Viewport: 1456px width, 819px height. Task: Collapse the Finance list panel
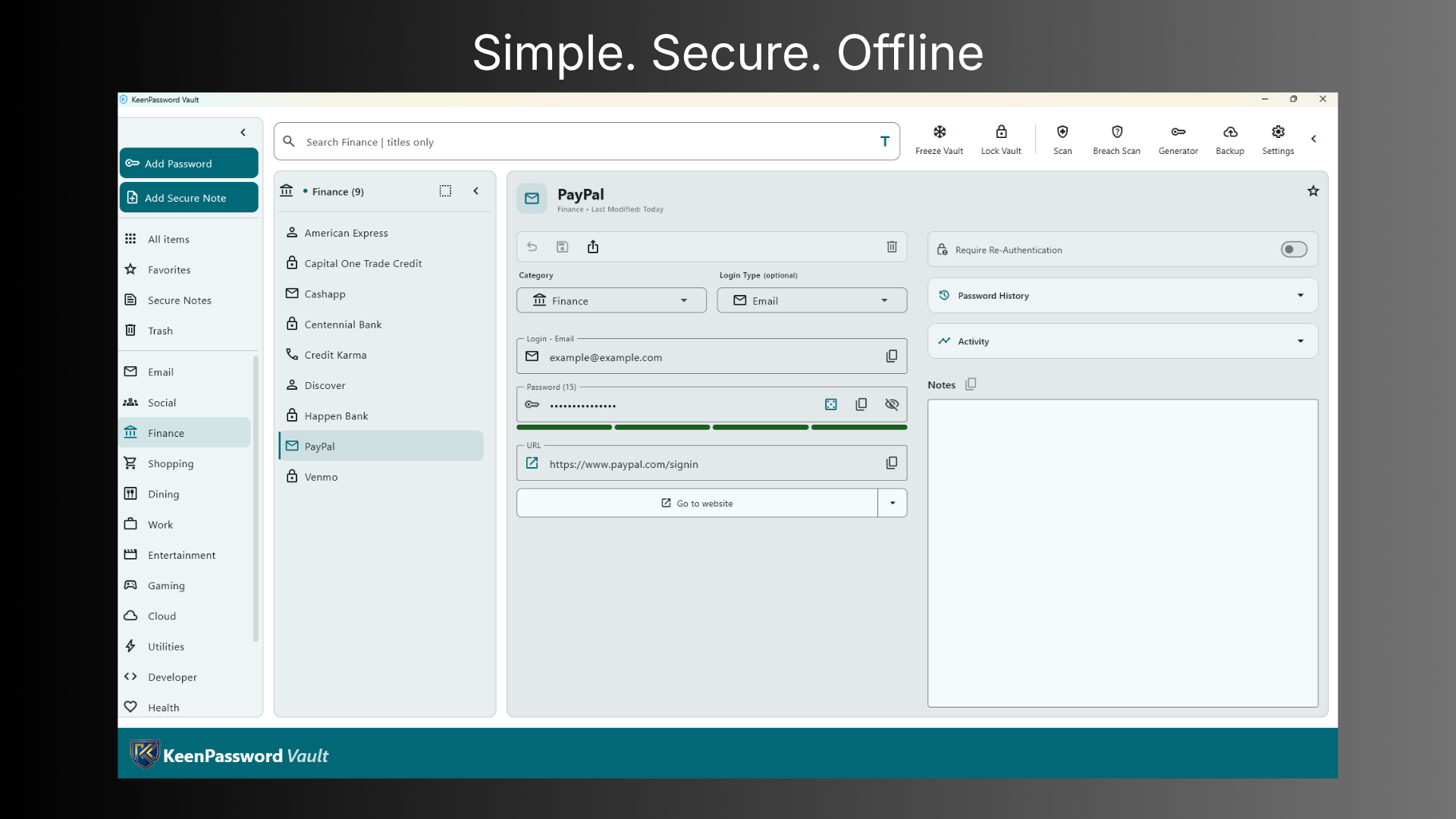[x=476, y=191]
